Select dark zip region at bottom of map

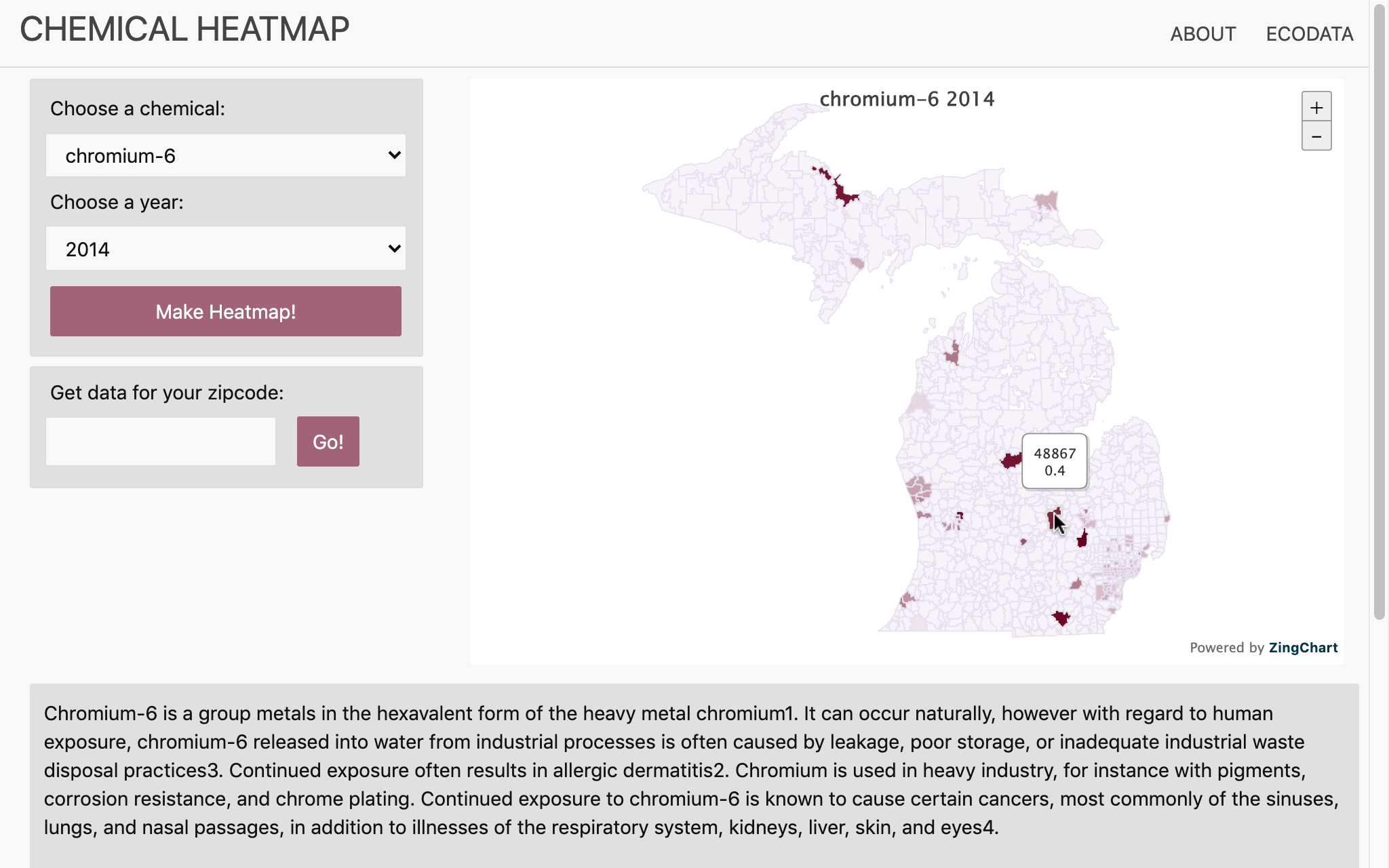(x=1061, y=618)
